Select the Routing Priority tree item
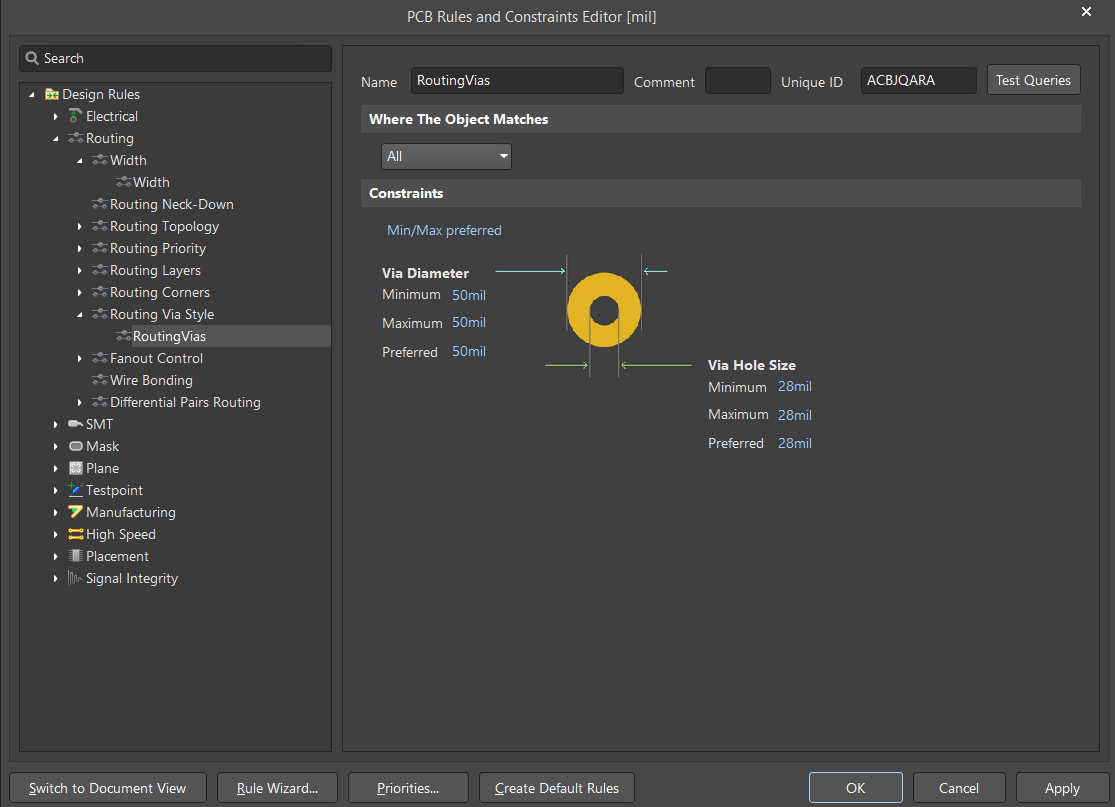The height and width of the screenshot is (807, 1115). coord(158,248)
